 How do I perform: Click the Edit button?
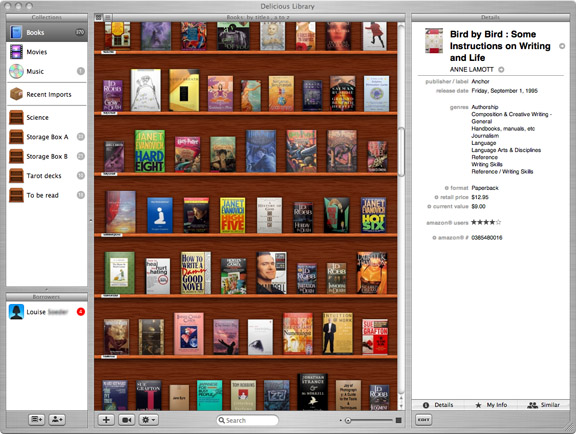[x=424, y=420]
